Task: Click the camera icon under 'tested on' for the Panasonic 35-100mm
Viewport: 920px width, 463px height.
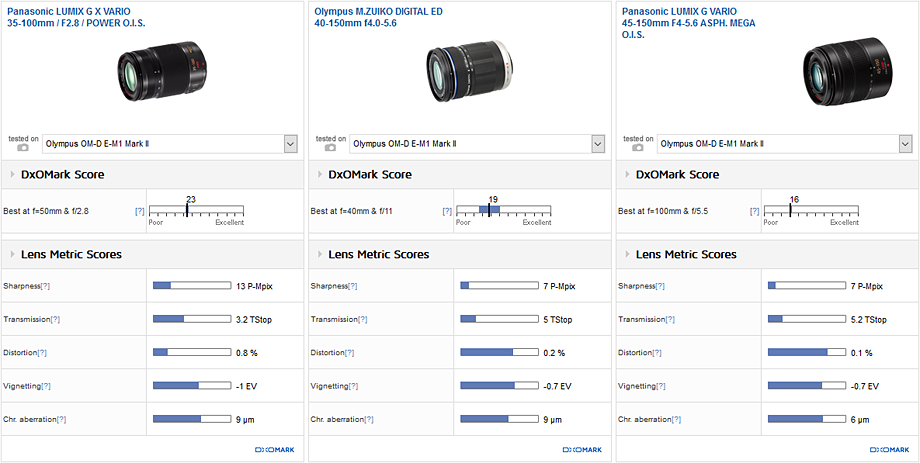Action: coord(23,148)
